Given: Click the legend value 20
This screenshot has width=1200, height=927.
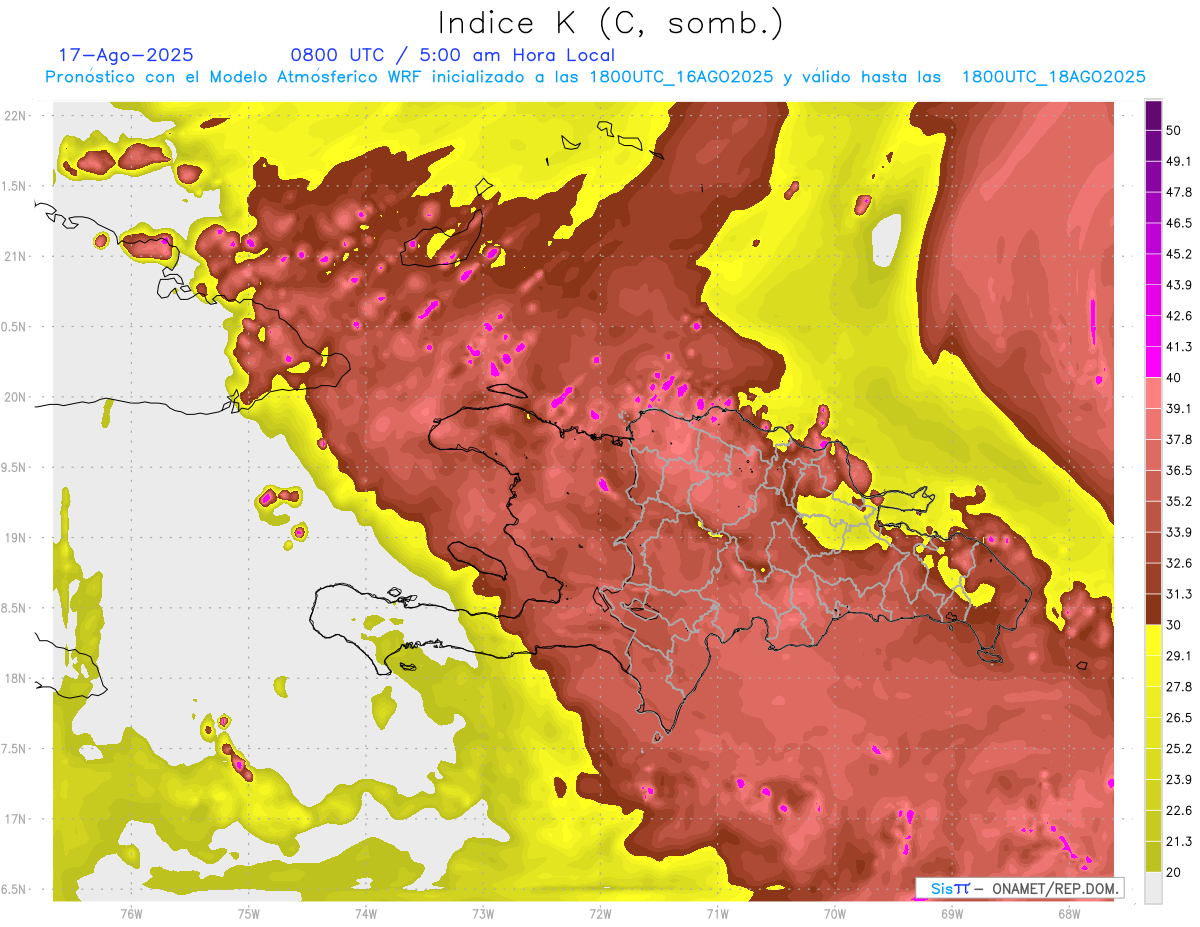Looking at the screenshot, I should (x=1175, y=872).
